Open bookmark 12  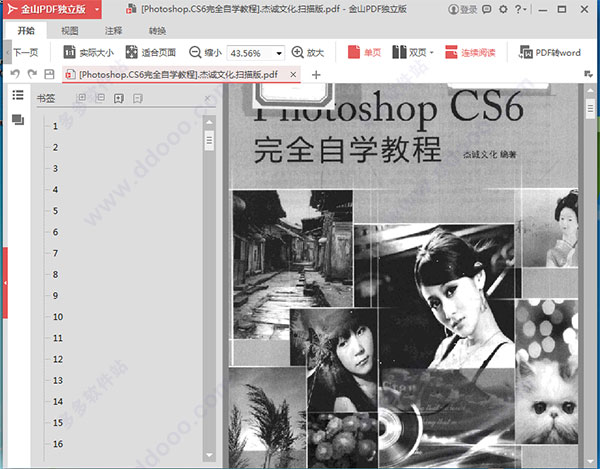[x=58, y=360]
